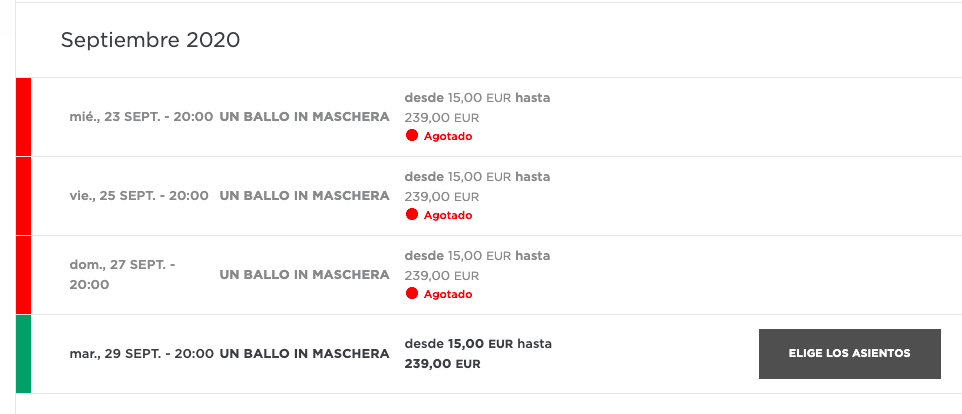Click the red sold-out dot for 23 Sept.

click(412, 136)
